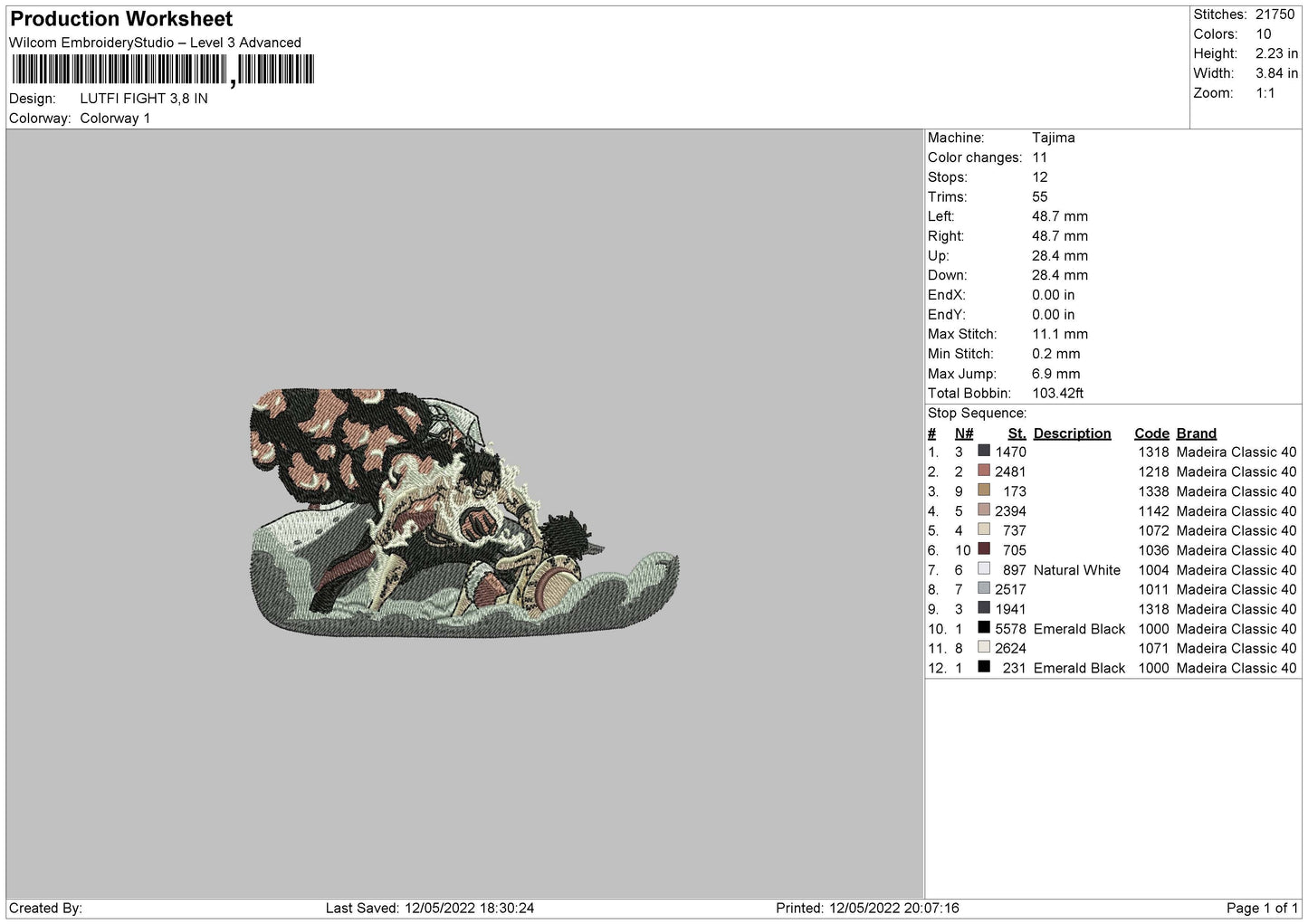1308x924 pixels.
Task: Select the light gray swatch, code 1011
Action: (984, 588)
